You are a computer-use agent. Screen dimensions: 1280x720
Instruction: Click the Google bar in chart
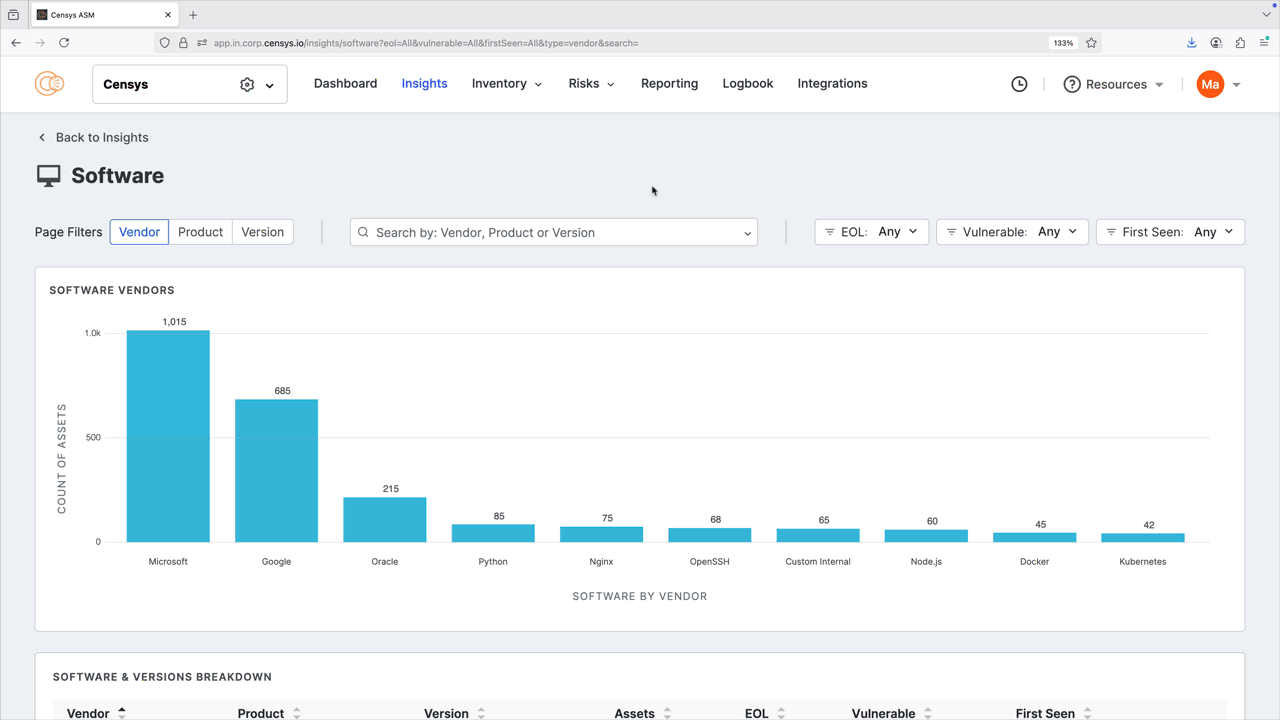click(276, 471)
